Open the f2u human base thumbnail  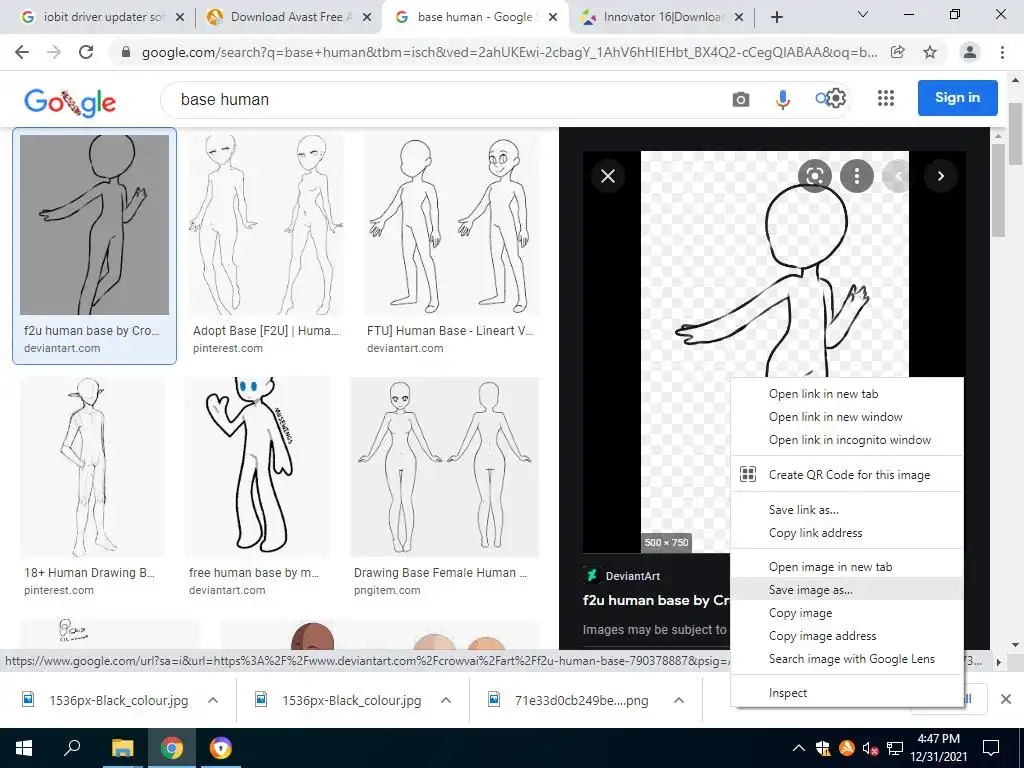95,225
